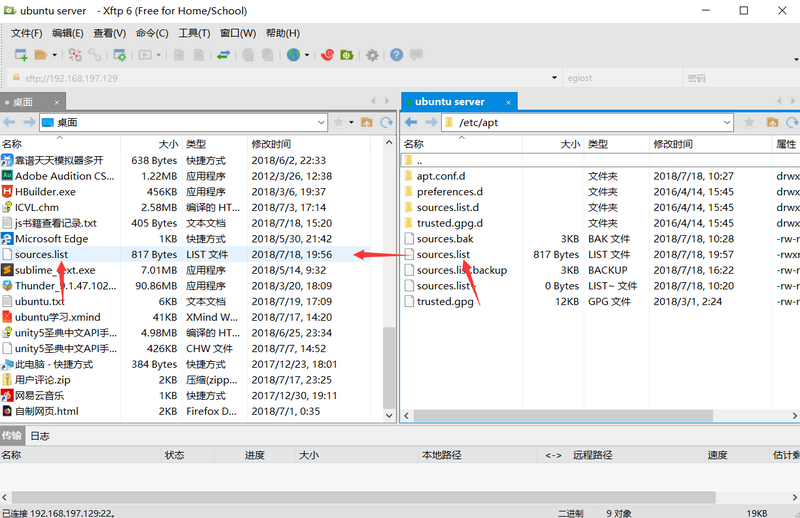This screenshot has width=800, height=518.
Task: Go back in the local 桌面 pane
Action: pyautogui.click(x=9, y=122)
